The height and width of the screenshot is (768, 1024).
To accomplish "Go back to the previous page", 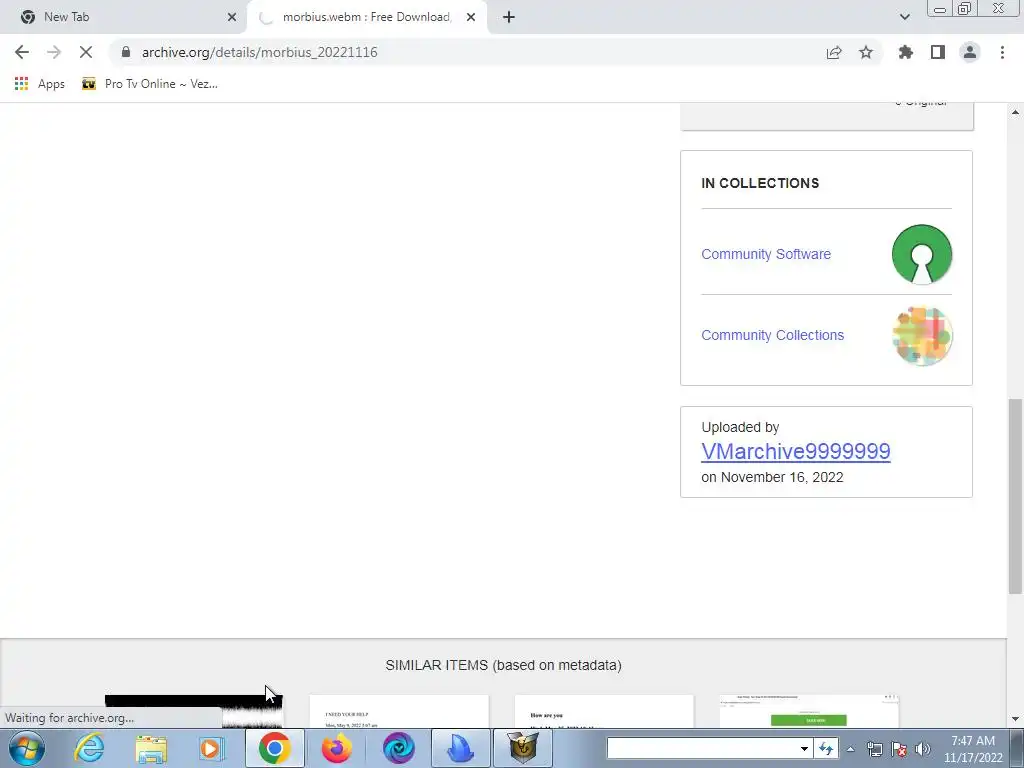I will 22,52.
